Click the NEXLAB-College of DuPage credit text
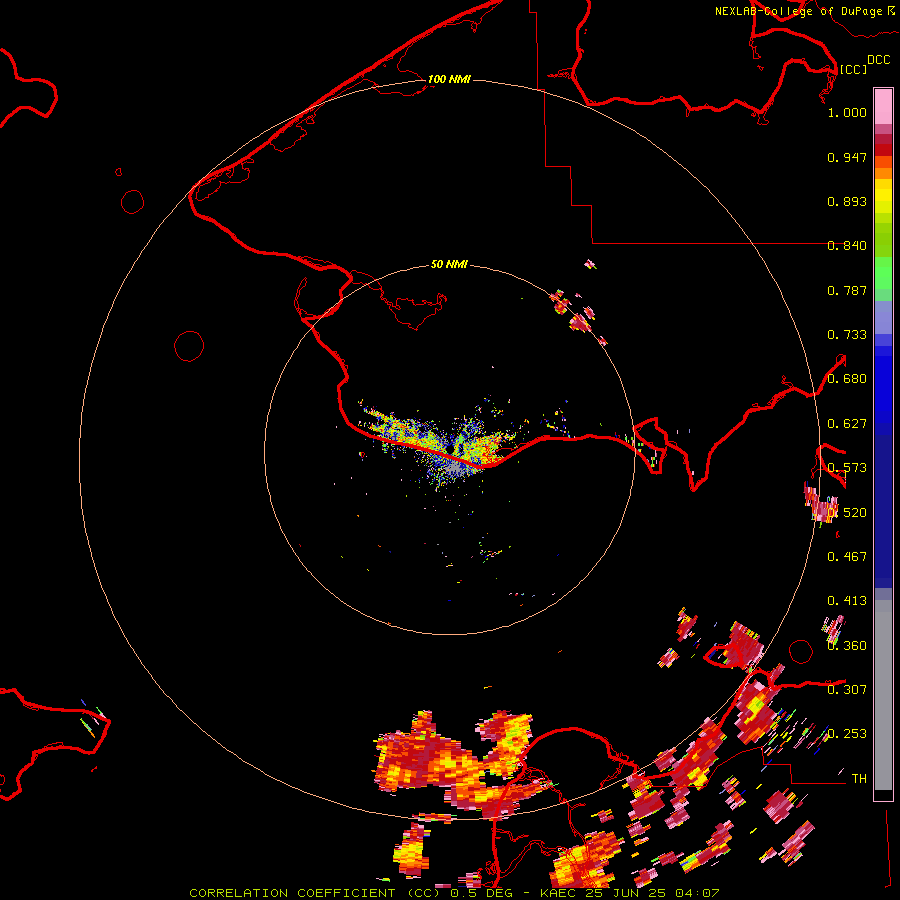The width and height of the screenshot is (900, 900). pos(798,11)
